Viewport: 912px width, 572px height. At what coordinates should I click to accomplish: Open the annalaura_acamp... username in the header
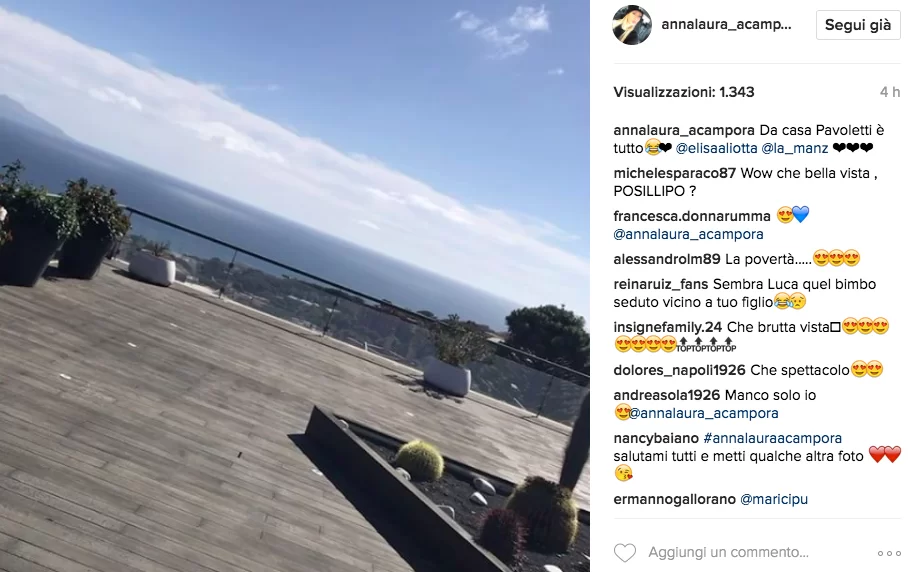click(726, 24)
